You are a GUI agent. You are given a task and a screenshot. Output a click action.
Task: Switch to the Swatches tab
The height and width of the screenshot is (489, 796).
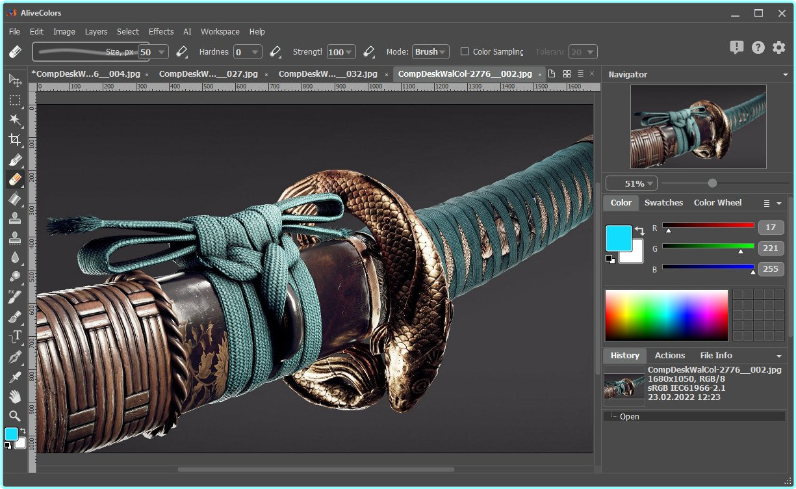pos(663,203)
